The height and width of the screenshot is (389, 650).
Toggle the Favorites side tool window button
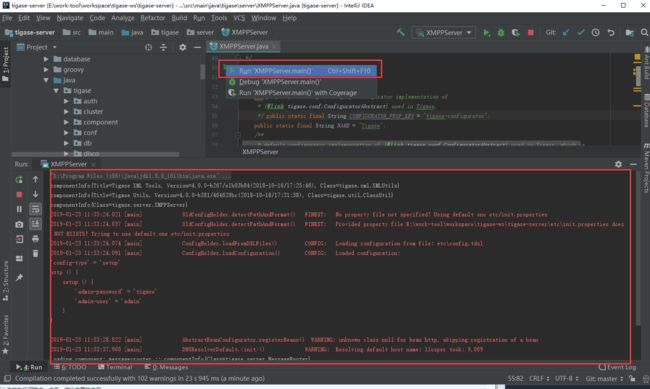[5, 334]
